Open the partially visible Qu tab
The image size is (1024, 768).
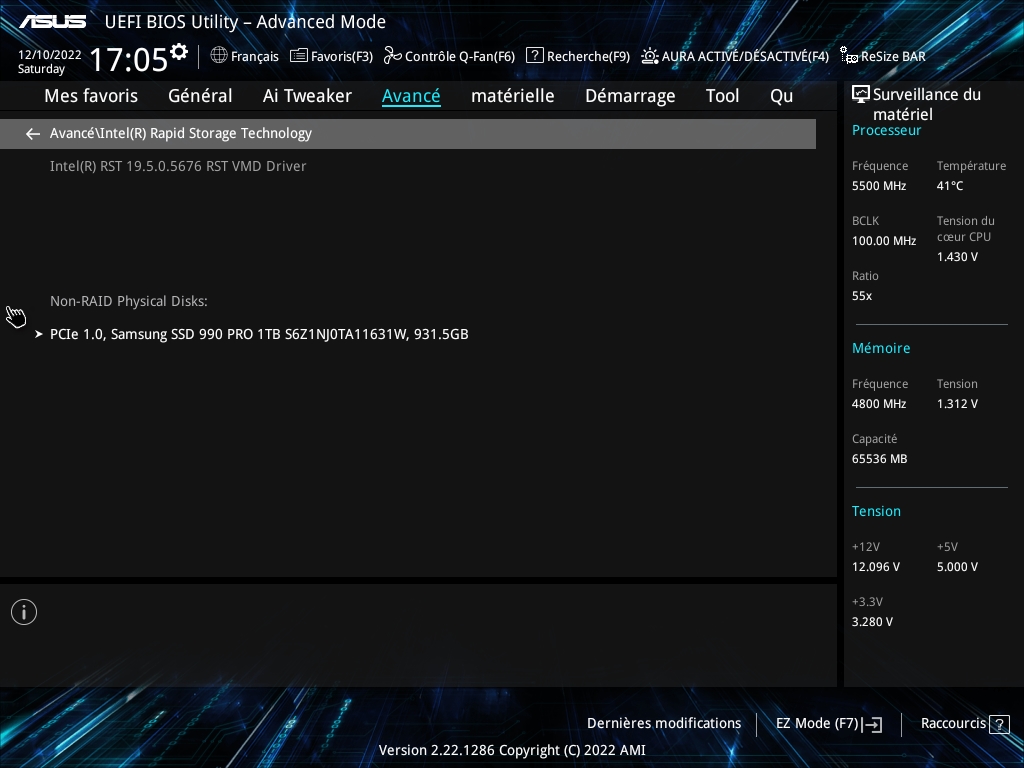coord(782,96)
